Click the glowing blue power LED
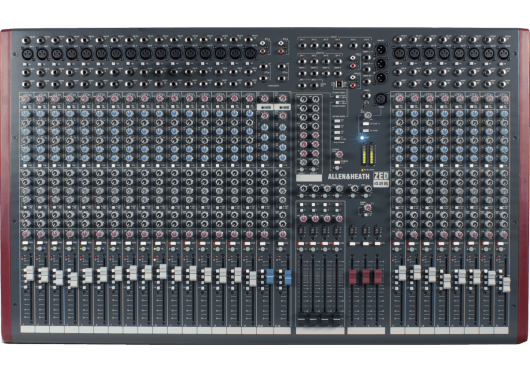Image resolution: width=530 pixels, height=371 pixels. (x=362, y=138)
